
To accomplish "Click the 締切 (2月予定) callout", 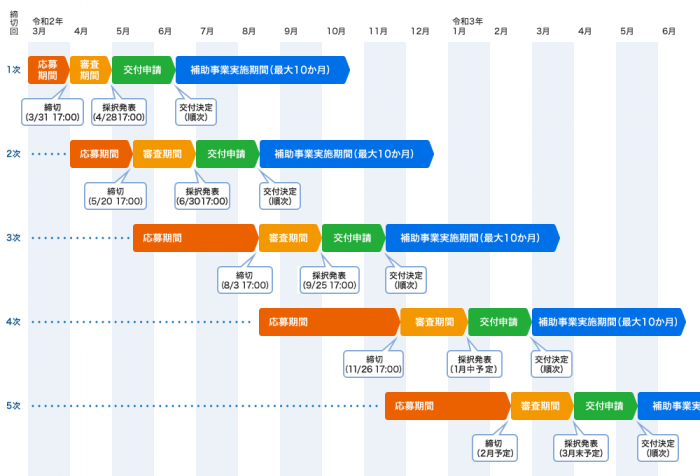I will [x=499, y=447].
